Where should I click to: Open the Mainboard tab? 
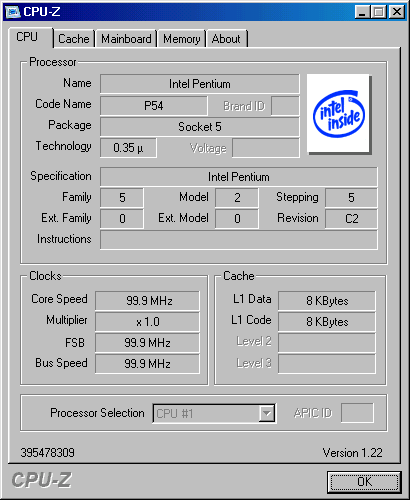(x=126, y=39)
